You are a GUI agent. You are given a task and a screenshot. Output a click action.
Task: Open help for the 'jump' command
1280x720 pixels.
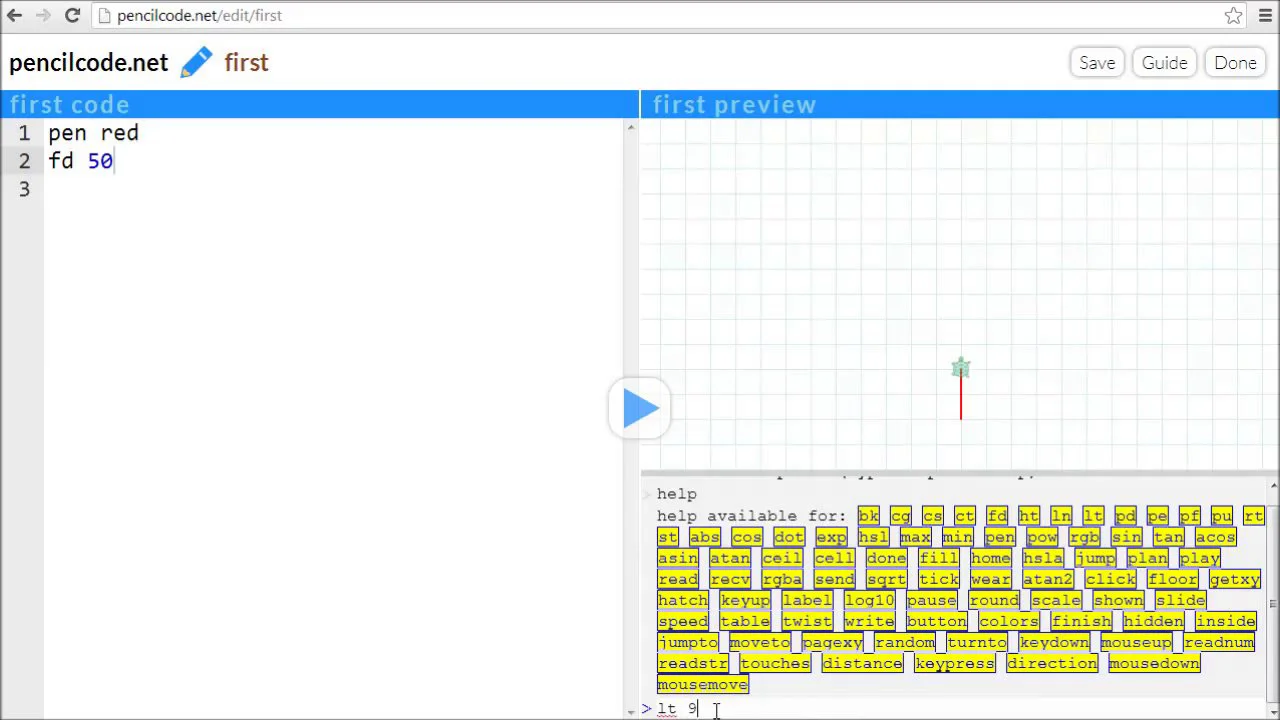click(1095, 558)
